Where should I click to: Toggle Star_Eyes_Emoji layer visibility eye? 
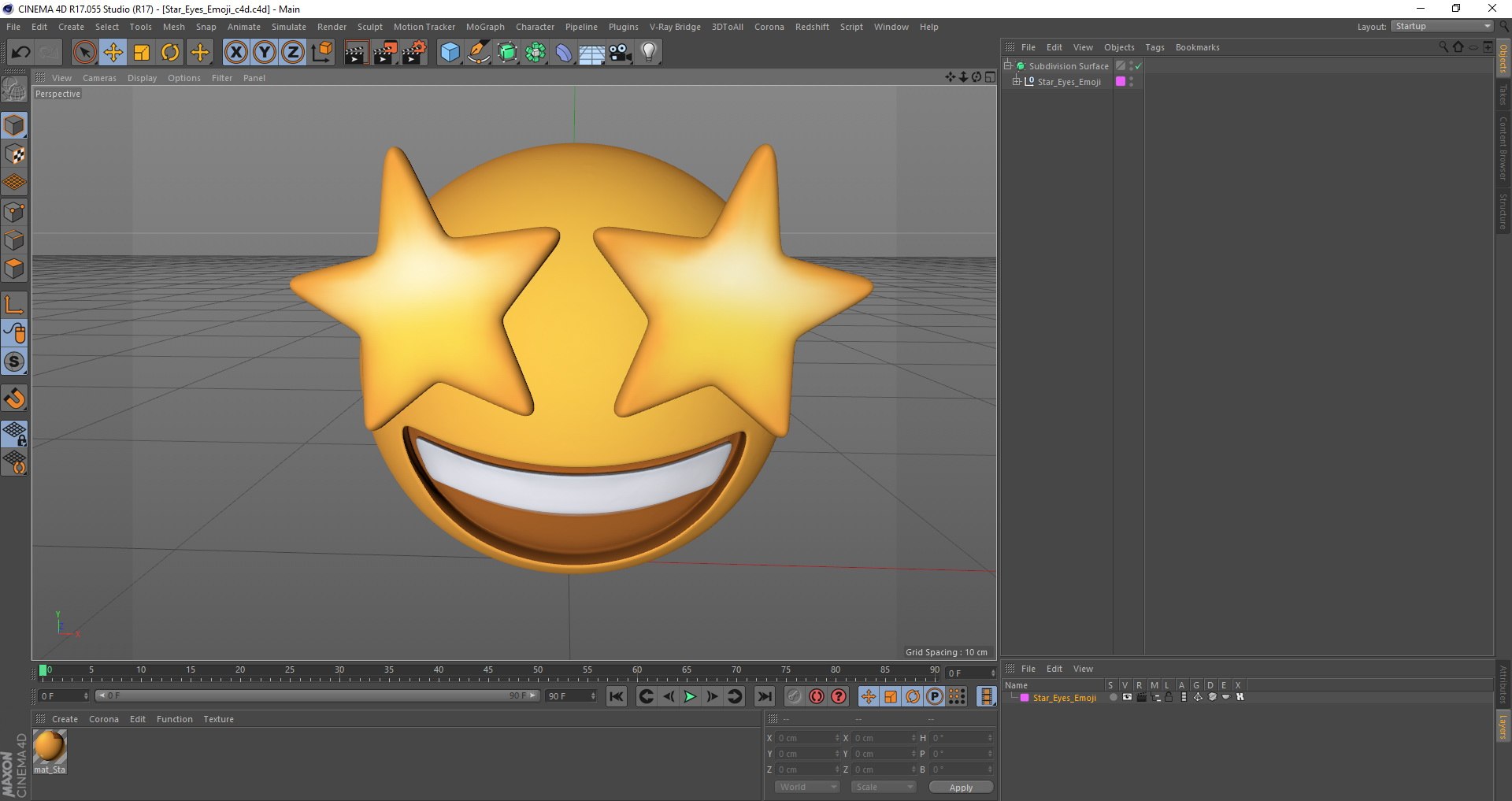tap(1127, 697)
